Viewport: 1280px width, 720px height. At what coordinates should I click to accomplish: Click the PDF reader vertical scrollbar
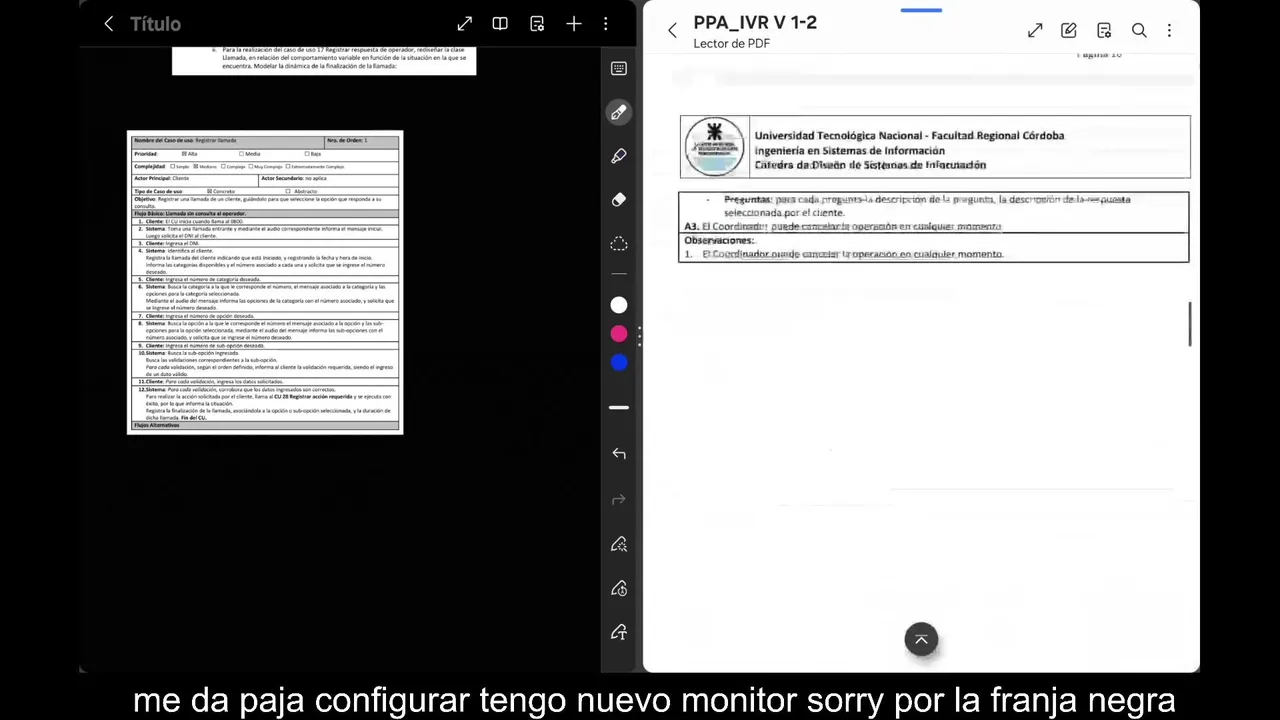point(1189,324)
